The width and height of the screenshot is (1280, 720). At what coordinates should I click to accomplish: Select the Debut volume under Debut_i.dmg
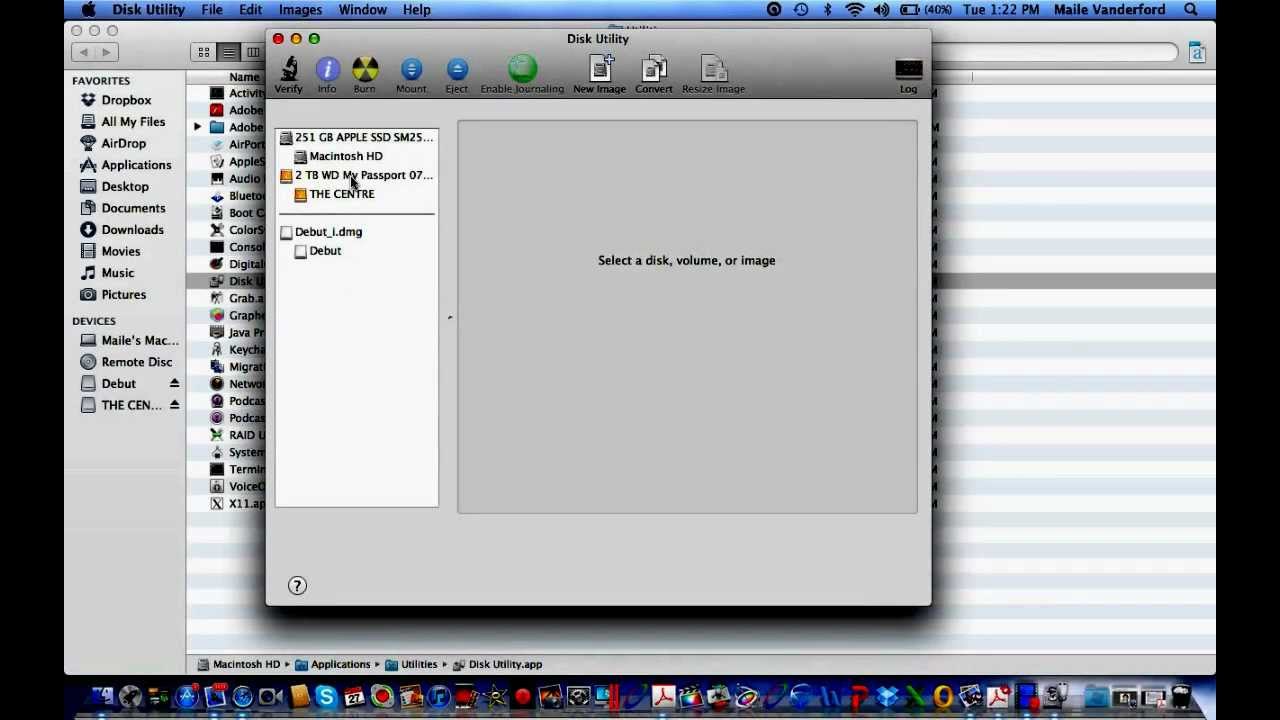[318, 251]
